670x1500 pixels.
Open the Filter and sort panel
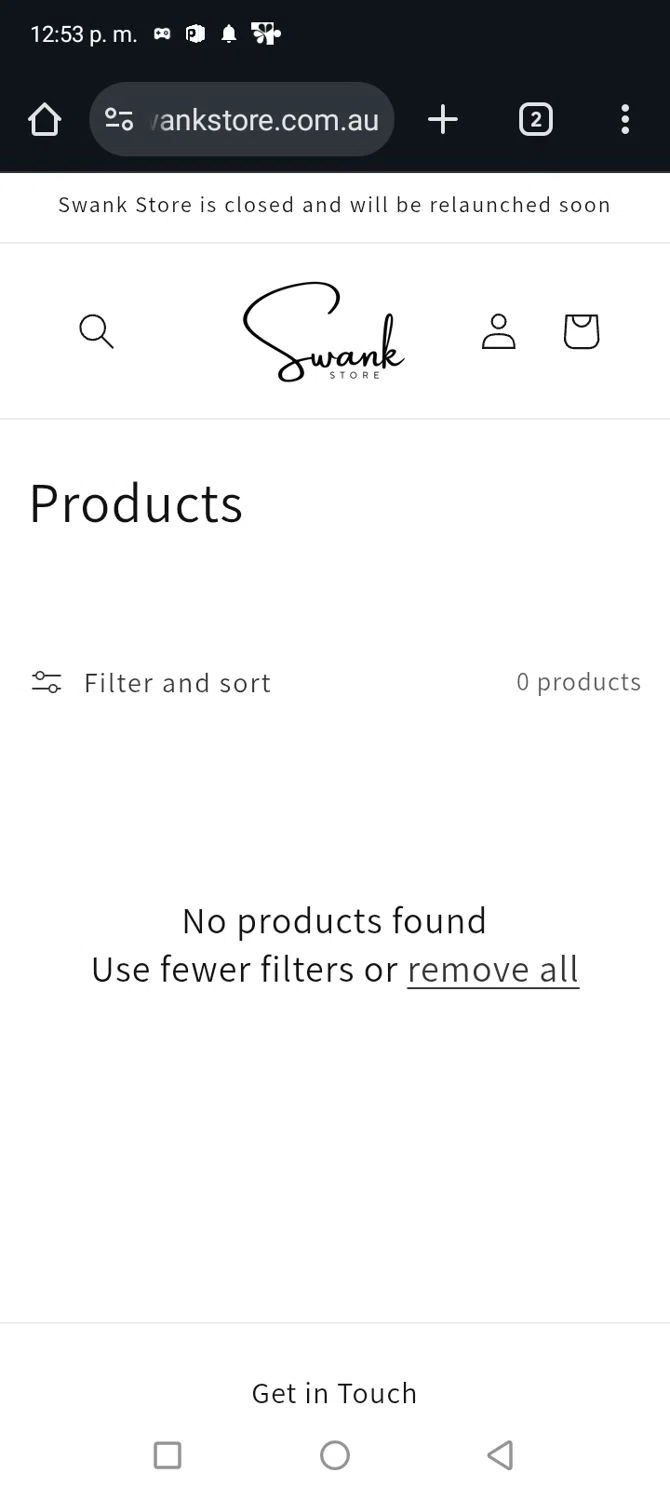[177, 683]
